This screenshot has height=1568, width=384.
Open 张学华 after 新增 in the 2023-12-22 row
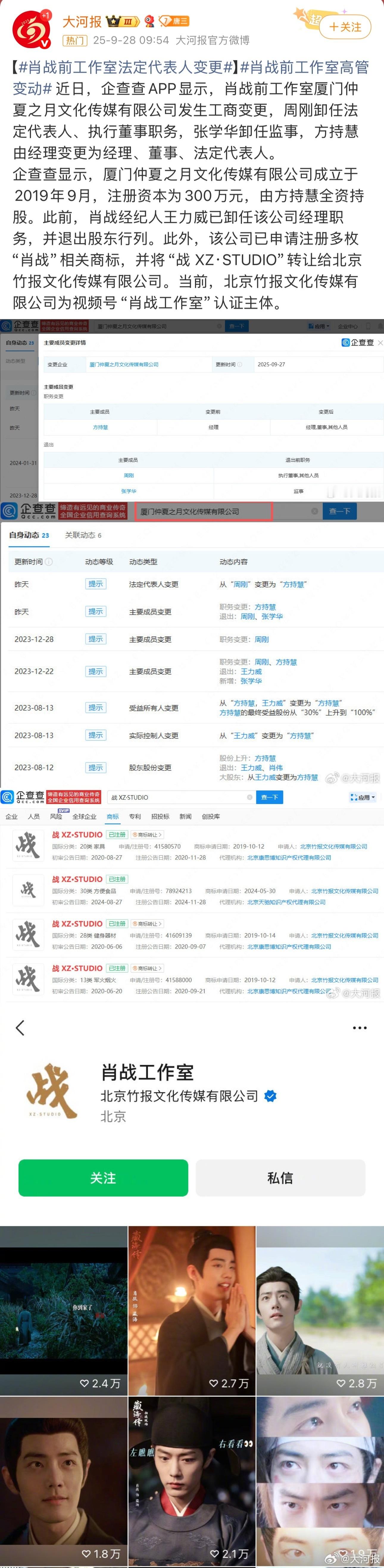(x=251, y=681)
